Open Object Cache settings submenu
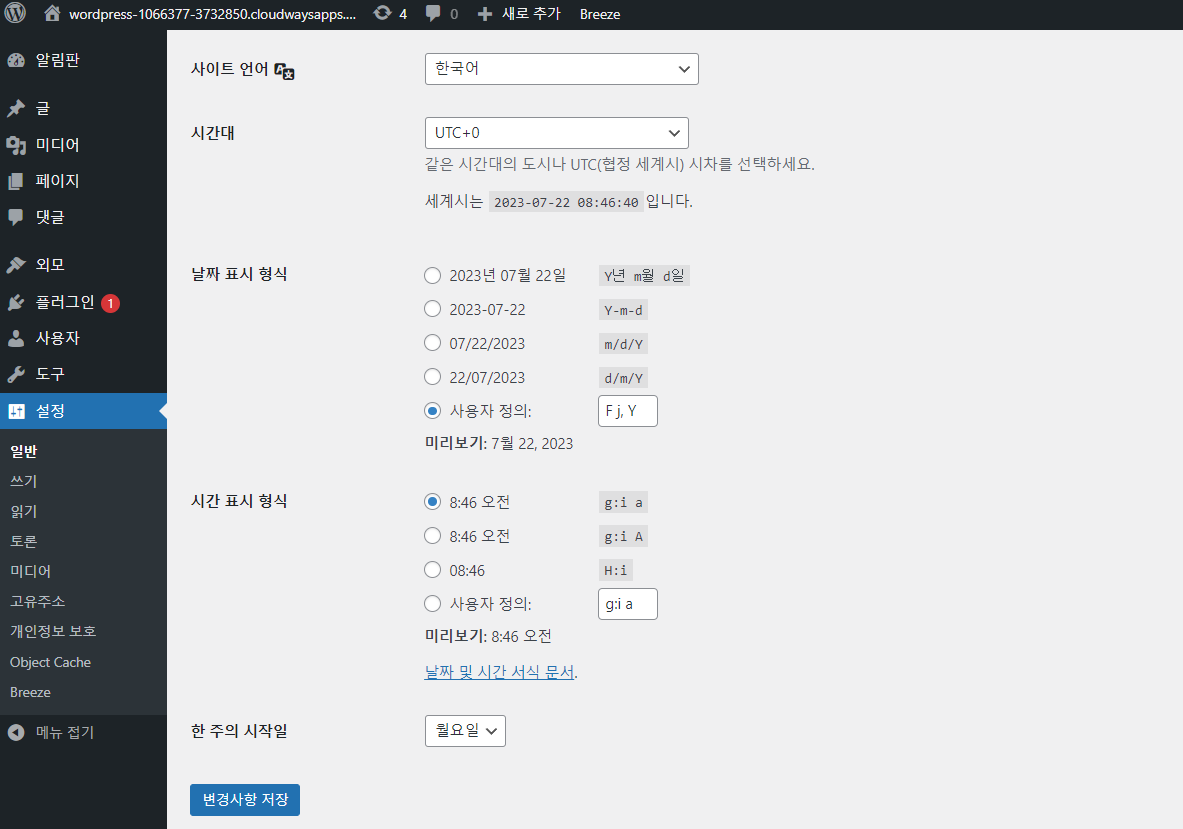This screenshot has height=829, width=1183. (x=51, y=662)
